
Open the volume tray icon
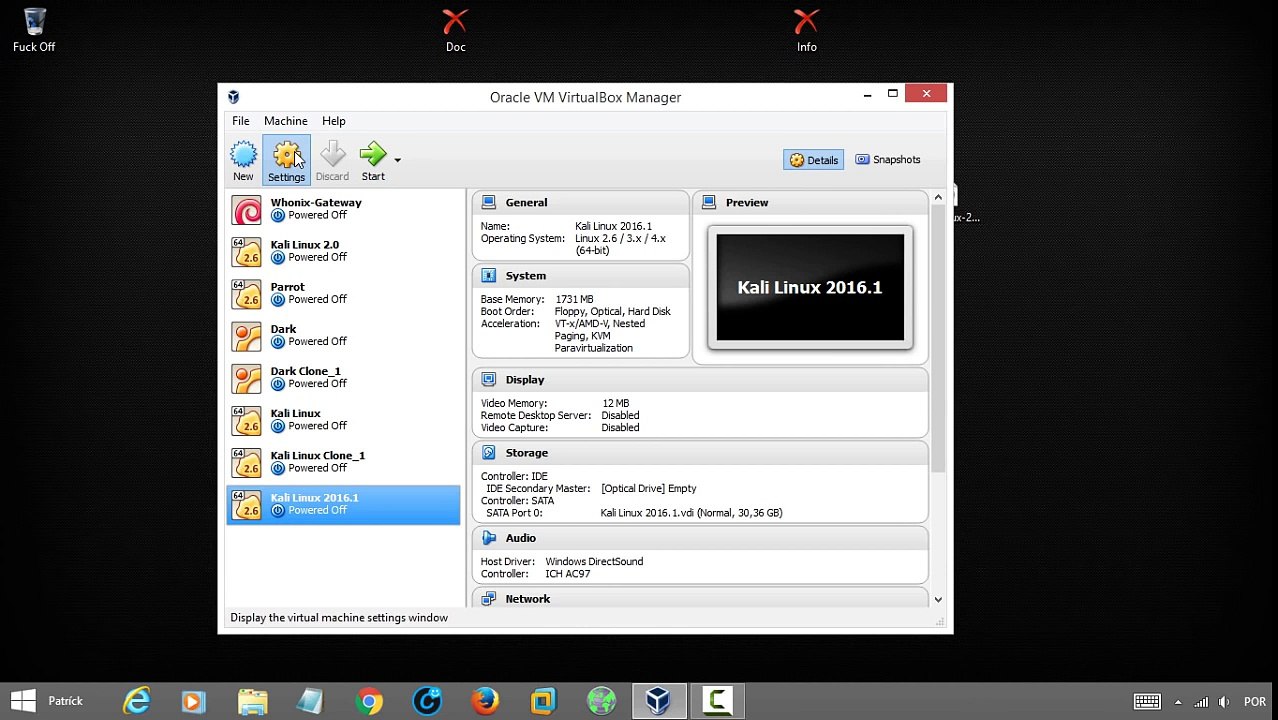[x=1224, y=702]
